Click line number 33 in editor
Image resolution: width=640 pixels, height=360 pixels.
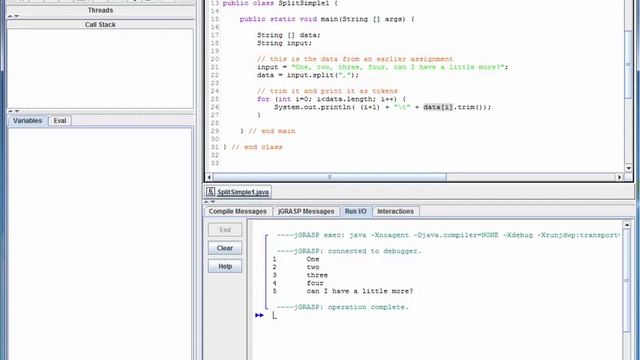215,163
